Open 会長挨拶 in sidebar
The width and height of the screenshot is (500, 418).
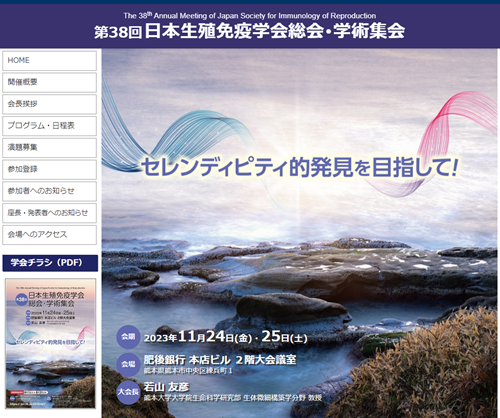(x=49, y=104)
